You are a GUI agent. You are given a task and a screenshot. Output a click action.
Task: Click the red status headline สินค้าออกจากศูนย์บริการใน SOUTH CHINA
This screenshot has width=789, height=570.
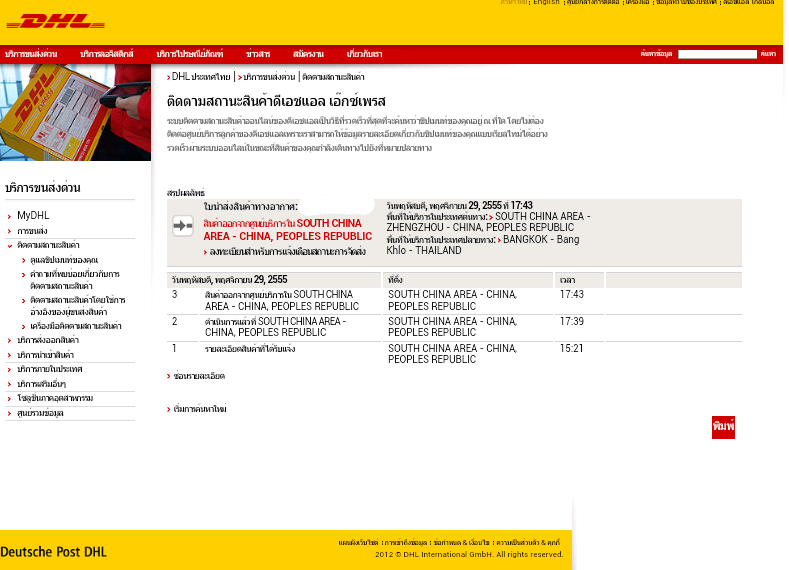point(287,230)
